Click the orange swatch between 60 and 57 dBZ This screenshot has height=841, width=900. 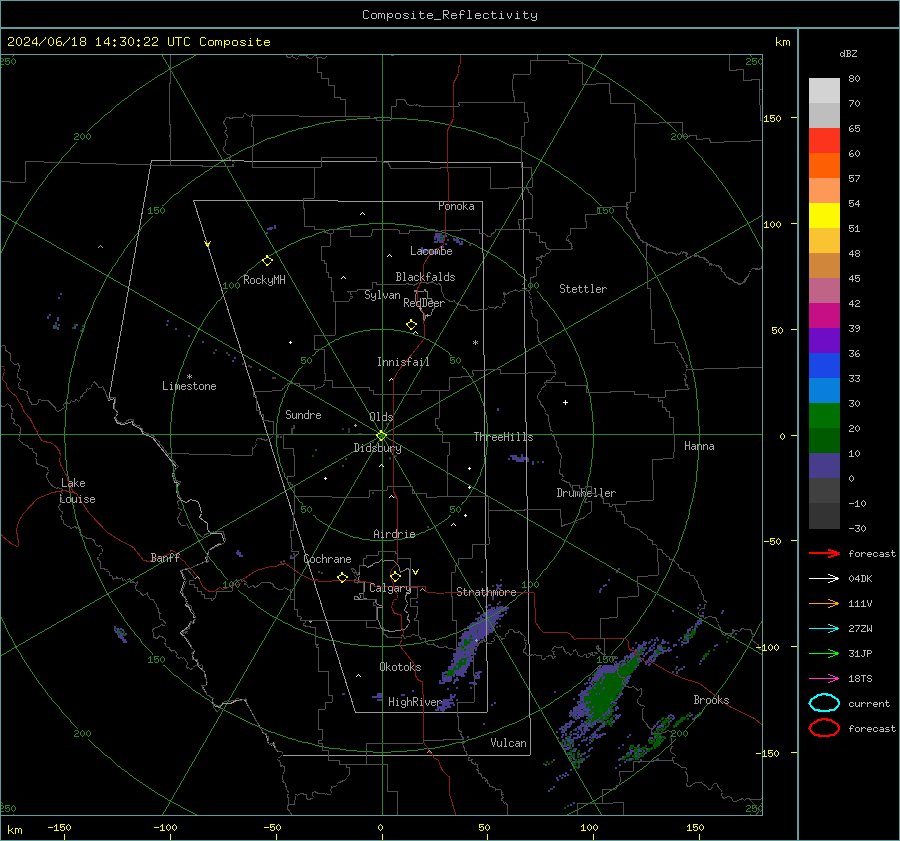(x=824, y=166)
